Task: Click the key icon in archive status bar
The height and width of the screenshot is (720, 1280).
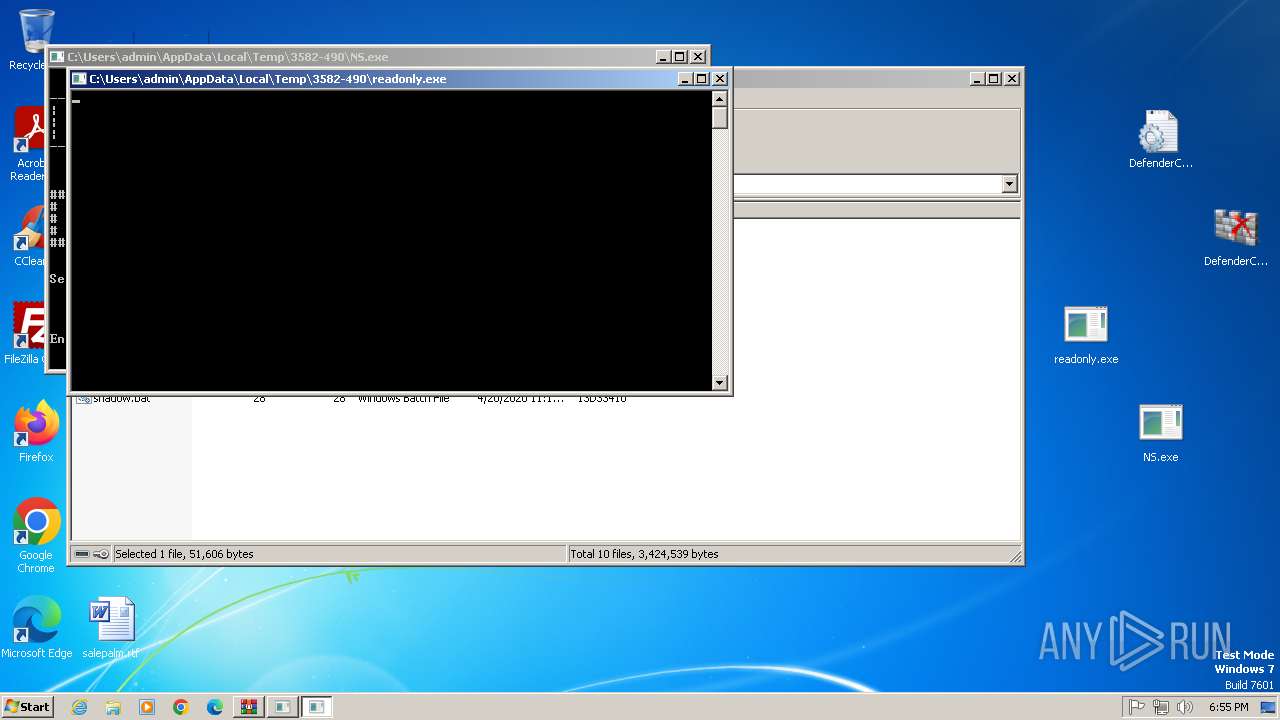Action: click(x=101, y=554)
